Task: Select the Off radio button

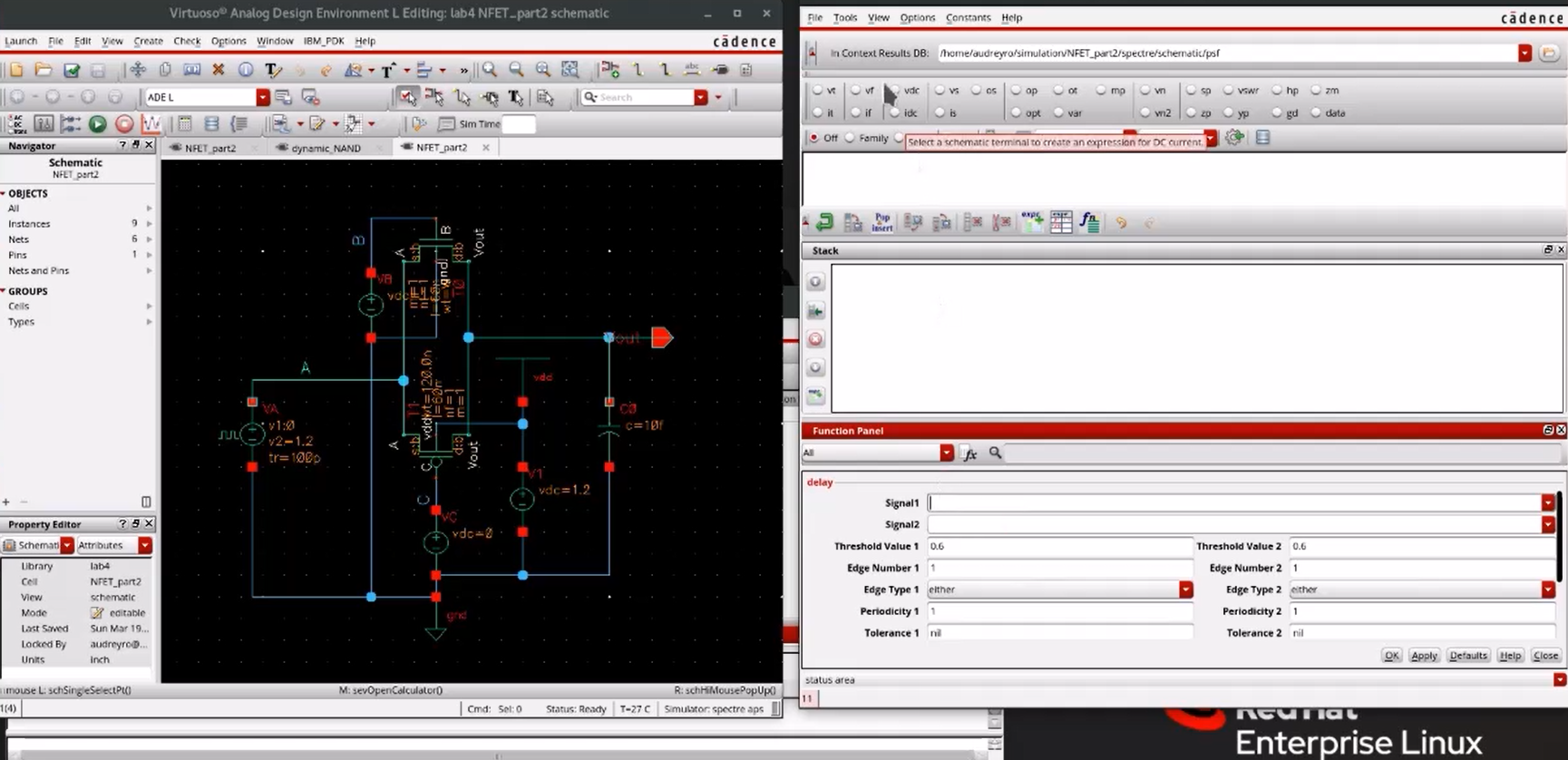Action: pyautogui.click(x=813, y=138)
